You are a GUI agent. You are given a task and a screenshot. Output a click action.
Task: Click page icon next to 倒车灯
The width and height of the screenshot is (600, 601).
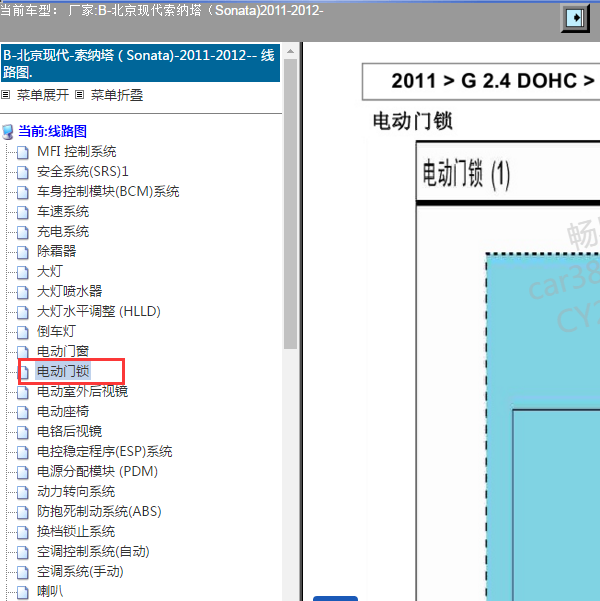(23, 332)
